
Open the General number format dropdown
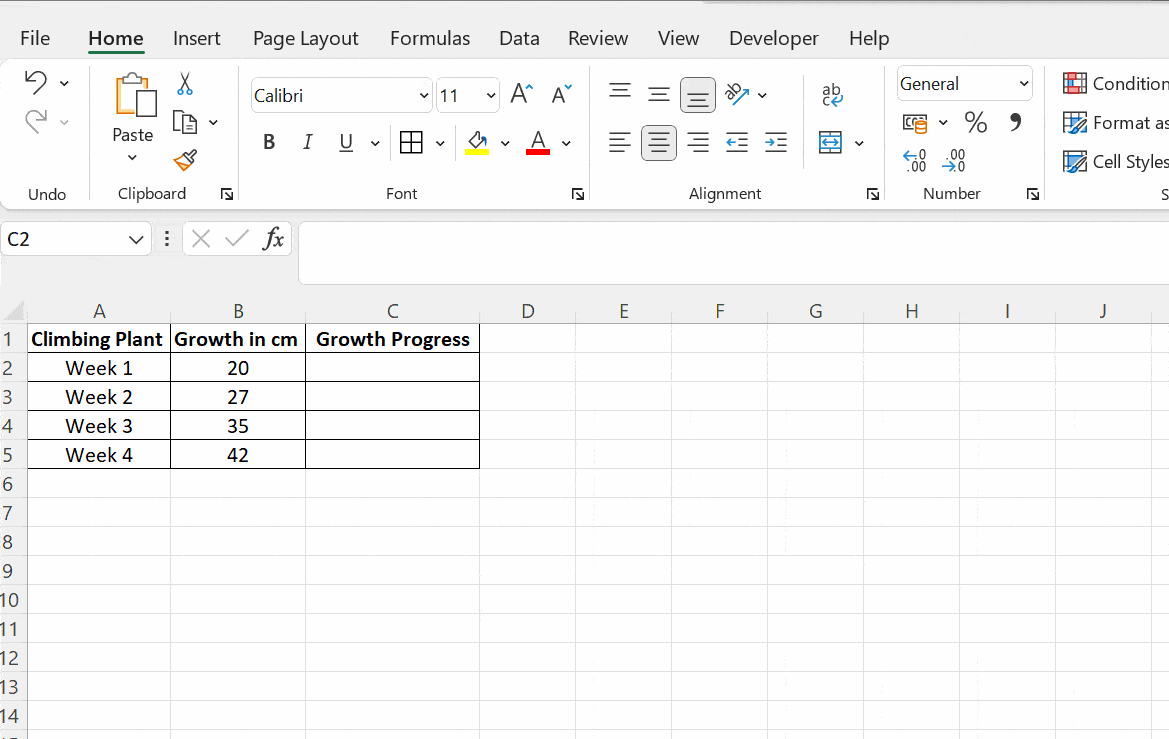(1023, 83)
